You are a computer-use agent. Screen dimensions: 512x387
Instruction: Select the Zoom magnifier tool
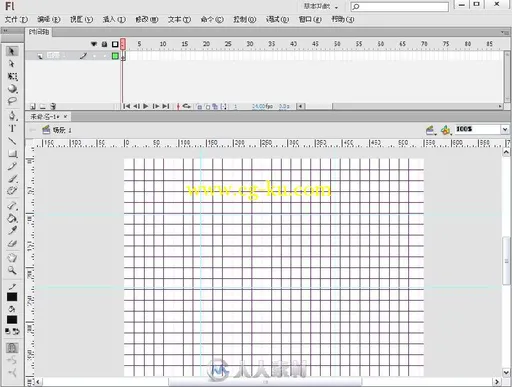12,270
